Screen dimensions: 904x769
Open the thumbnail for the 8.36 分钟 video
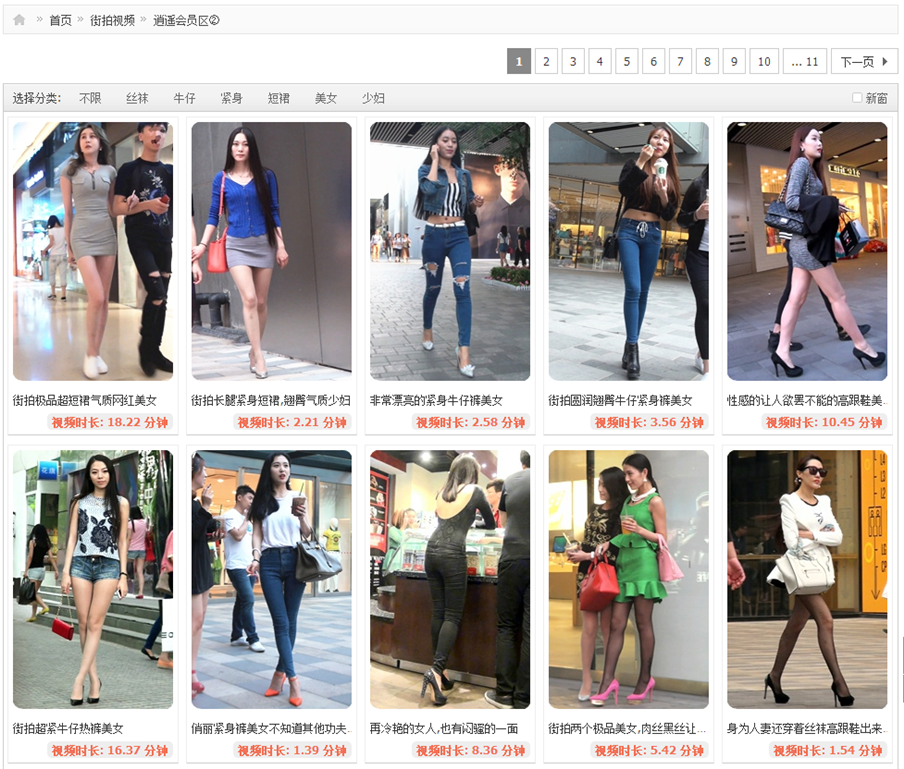pyautogui.click(x=450, y=579)
